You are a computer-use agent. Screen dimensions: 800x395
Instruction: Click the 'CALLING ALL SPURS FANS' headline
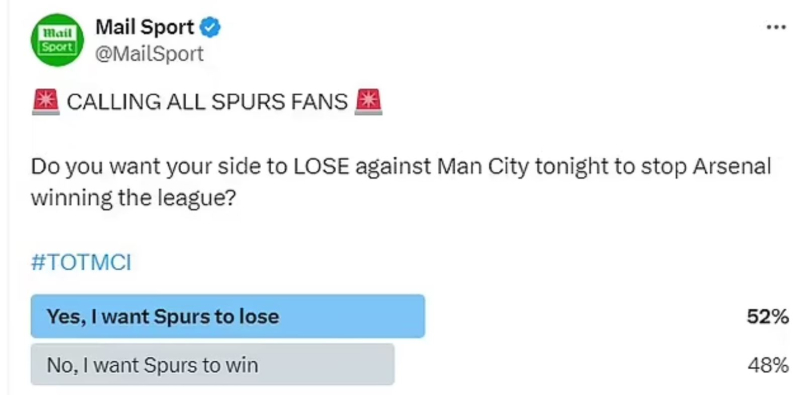207,102
